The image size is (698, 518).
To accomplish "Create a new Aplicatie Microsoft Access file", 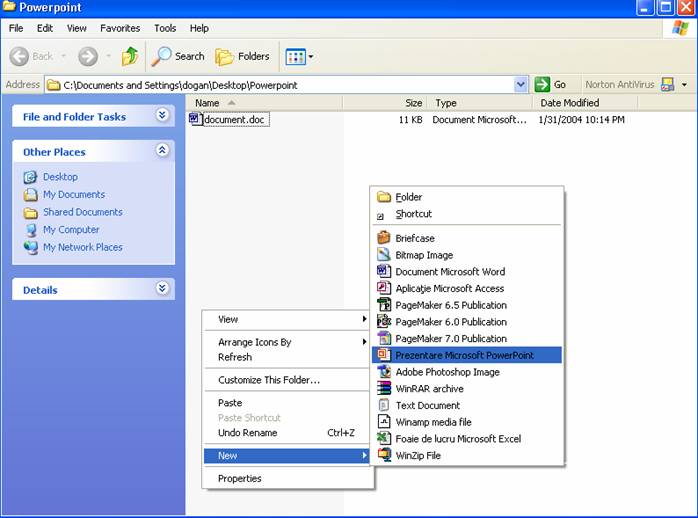I will point(467,288).
